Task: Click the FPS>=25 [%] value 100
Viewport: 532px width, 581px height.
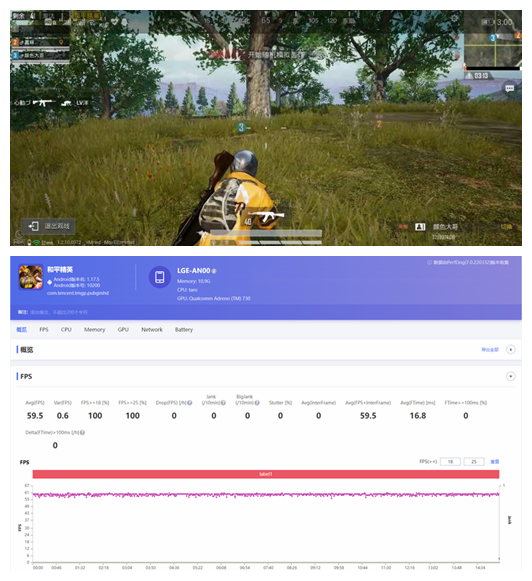Action: (133, 416)
